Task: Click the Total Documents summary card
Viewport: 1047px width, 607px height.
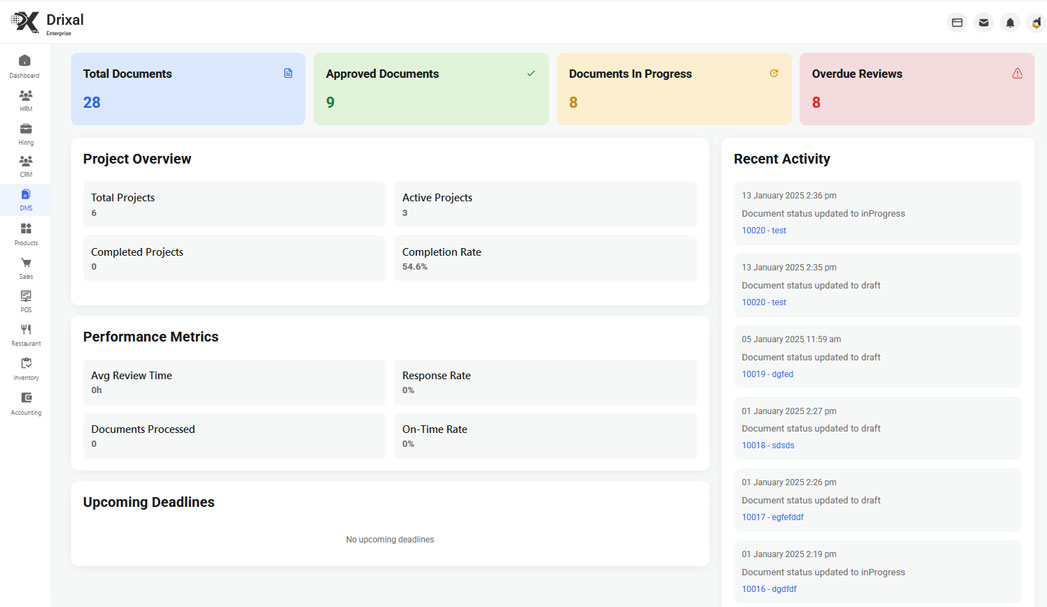Action: tap(187, 89)
